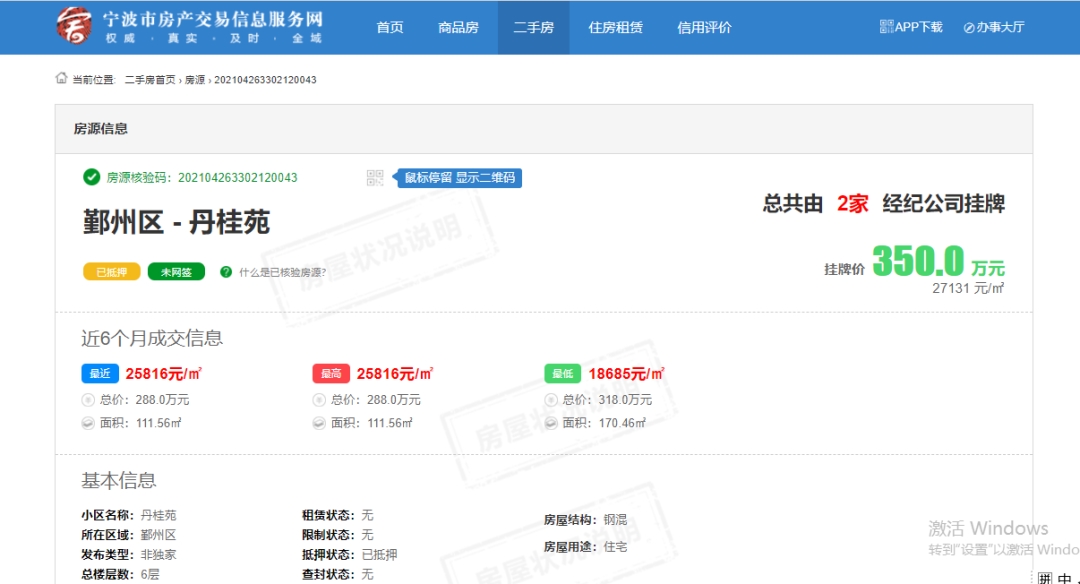Click the 350.0 listing price
The height and width of the screenshot is (584, 1080).
918,260
